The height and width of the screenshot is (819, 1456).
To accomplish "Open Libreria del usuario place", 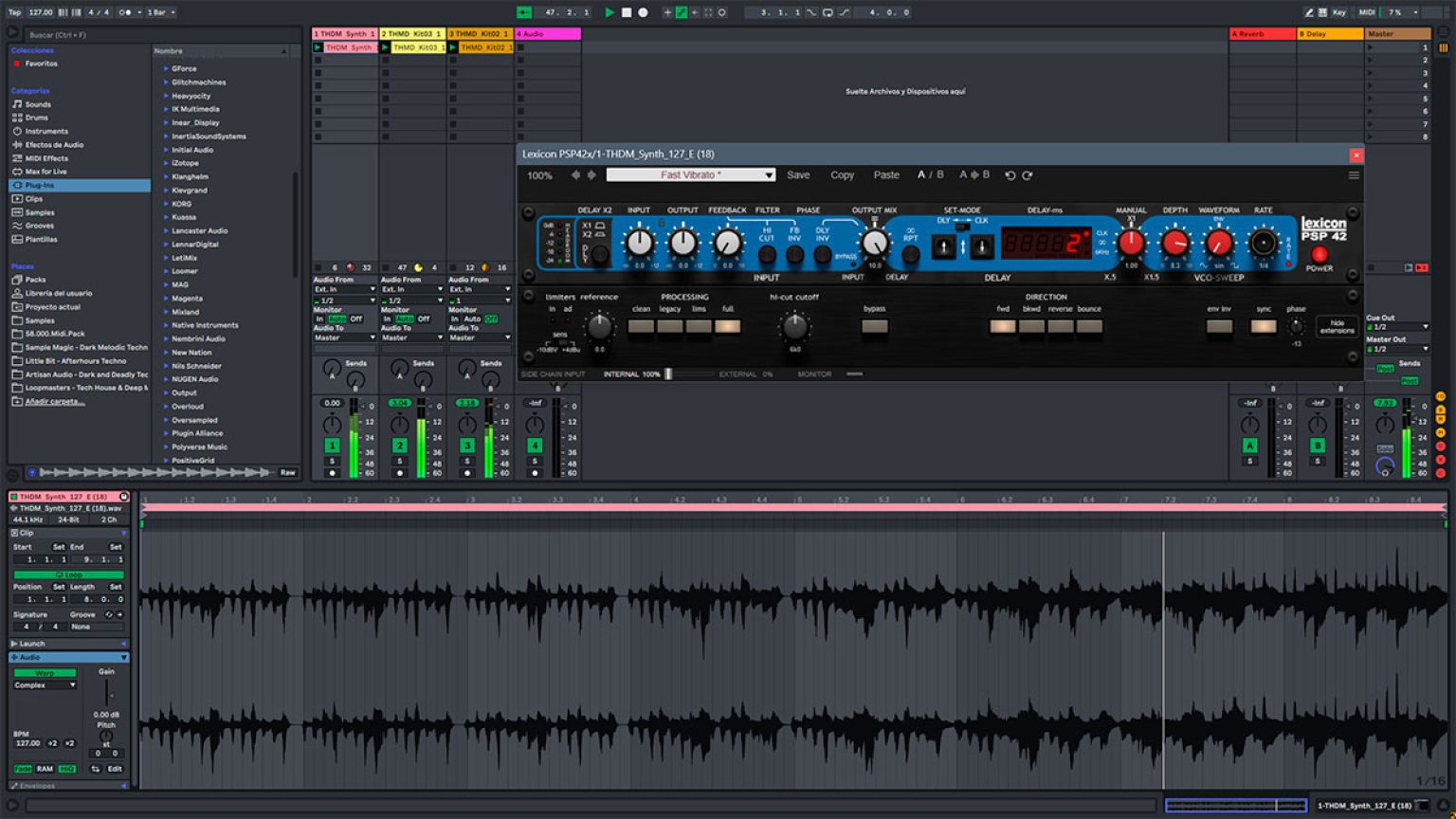I will [58, 293].
